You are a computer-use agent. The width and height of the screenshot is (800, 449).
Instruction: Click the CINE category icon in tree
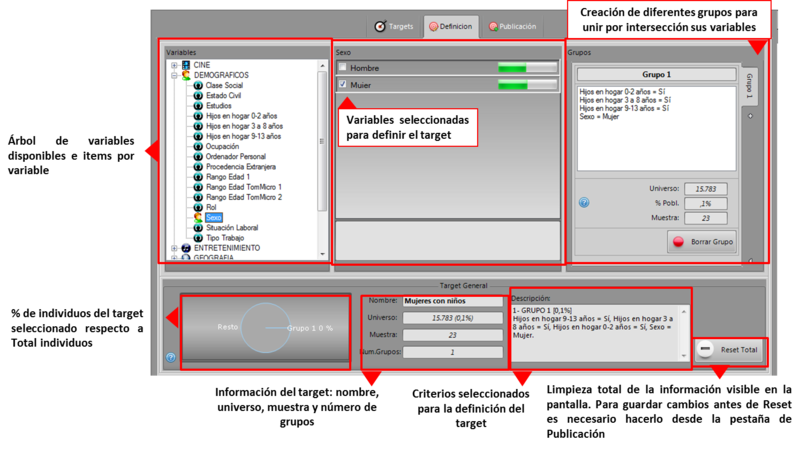(186, 65)
